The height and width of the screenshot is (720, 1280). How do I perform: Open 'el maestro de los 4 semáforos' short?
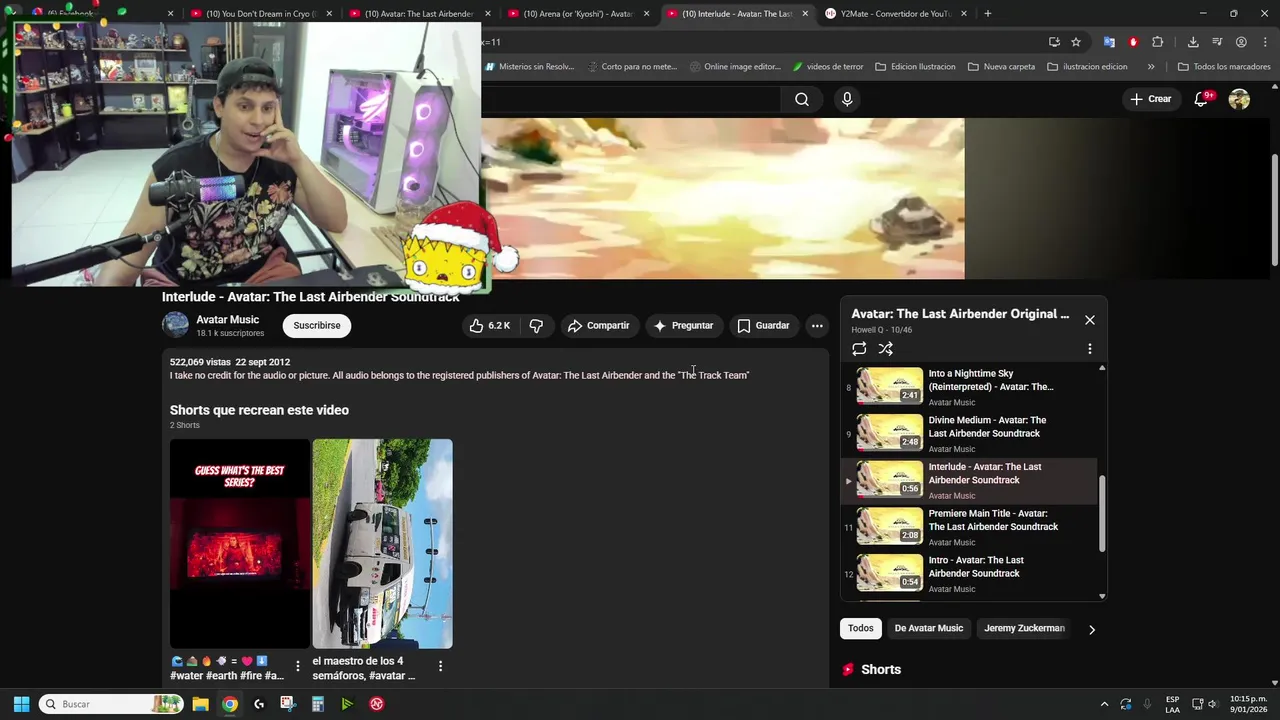coord(382,544)
